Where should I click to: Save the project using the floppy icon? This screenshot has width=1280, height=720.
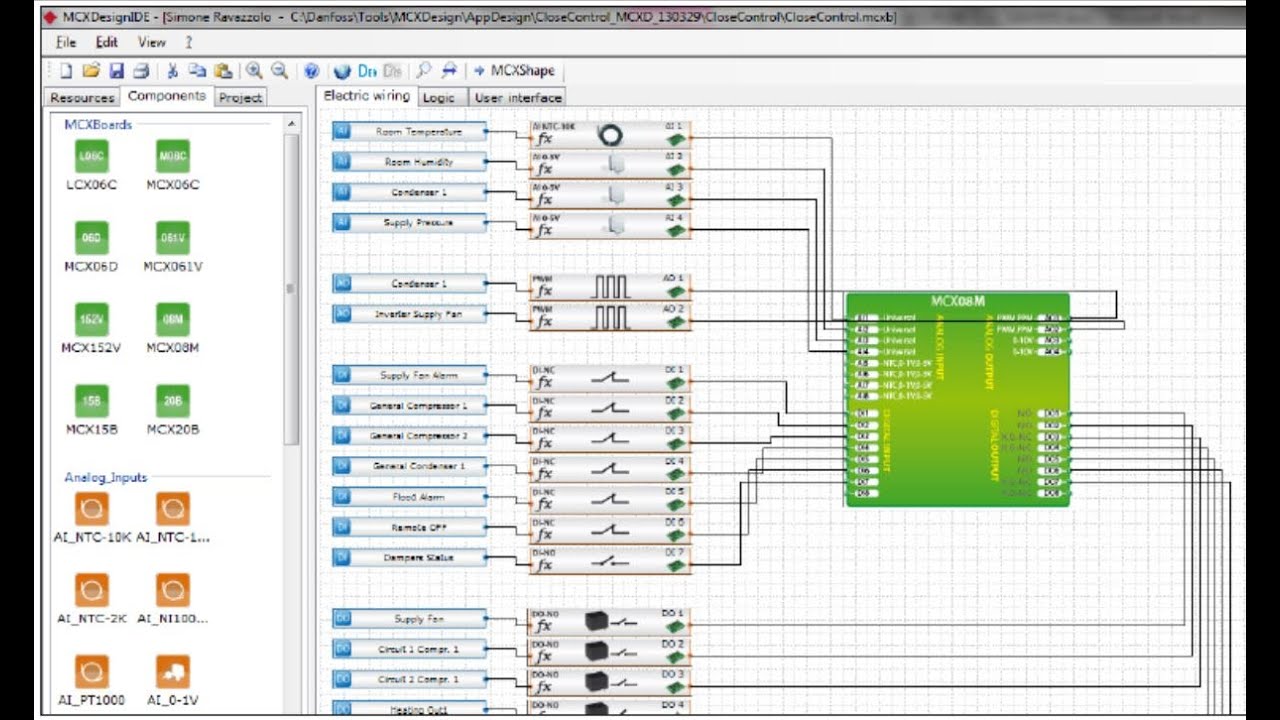[116, 70]
